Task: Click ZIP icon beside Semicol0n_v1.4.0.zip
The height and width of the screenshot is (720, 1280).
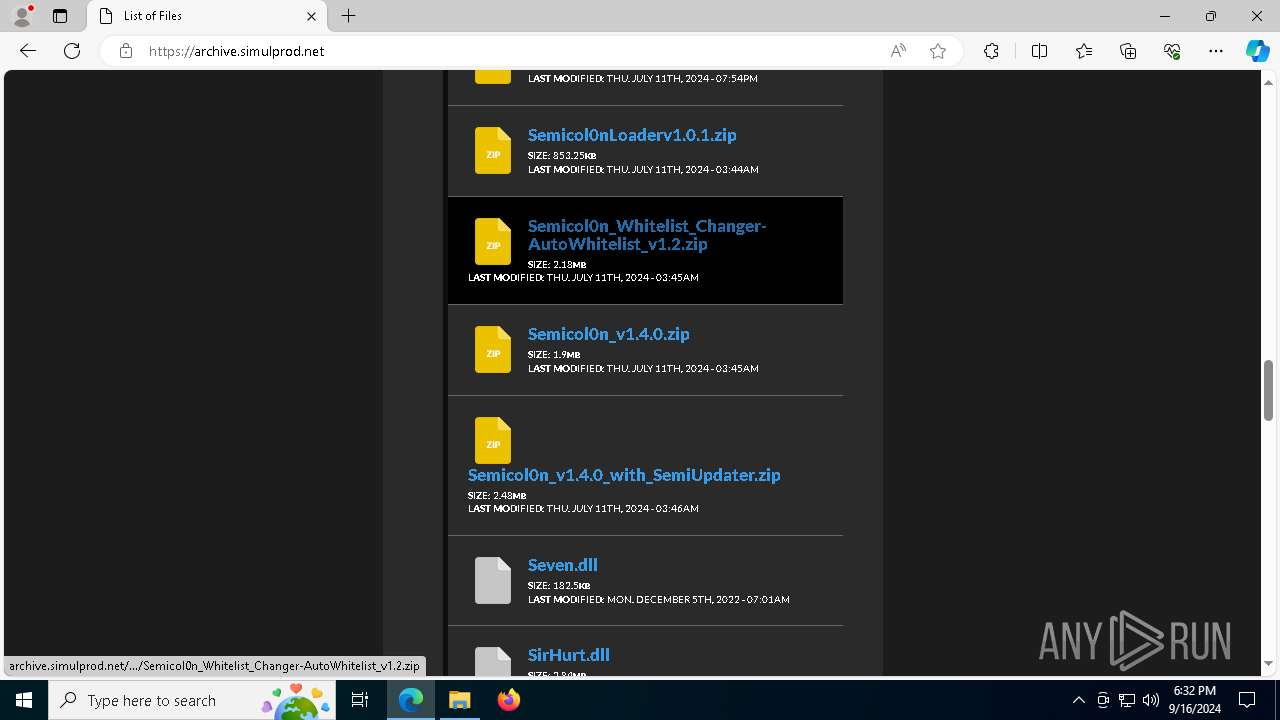Action: click(x=492, y=349)
